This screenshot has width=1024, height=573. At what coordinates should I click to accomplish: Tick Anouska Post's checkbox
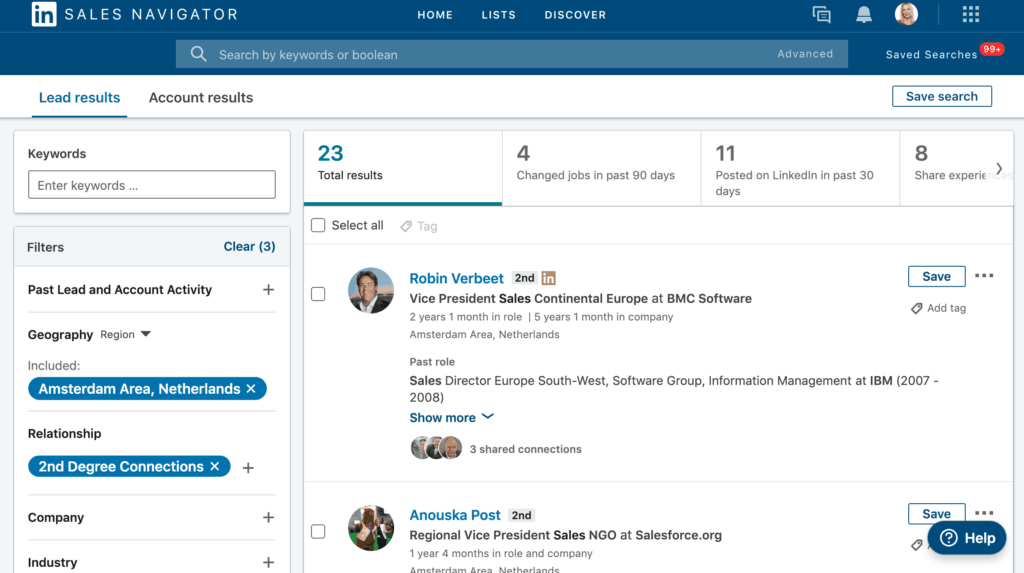[x=318, y=531]
